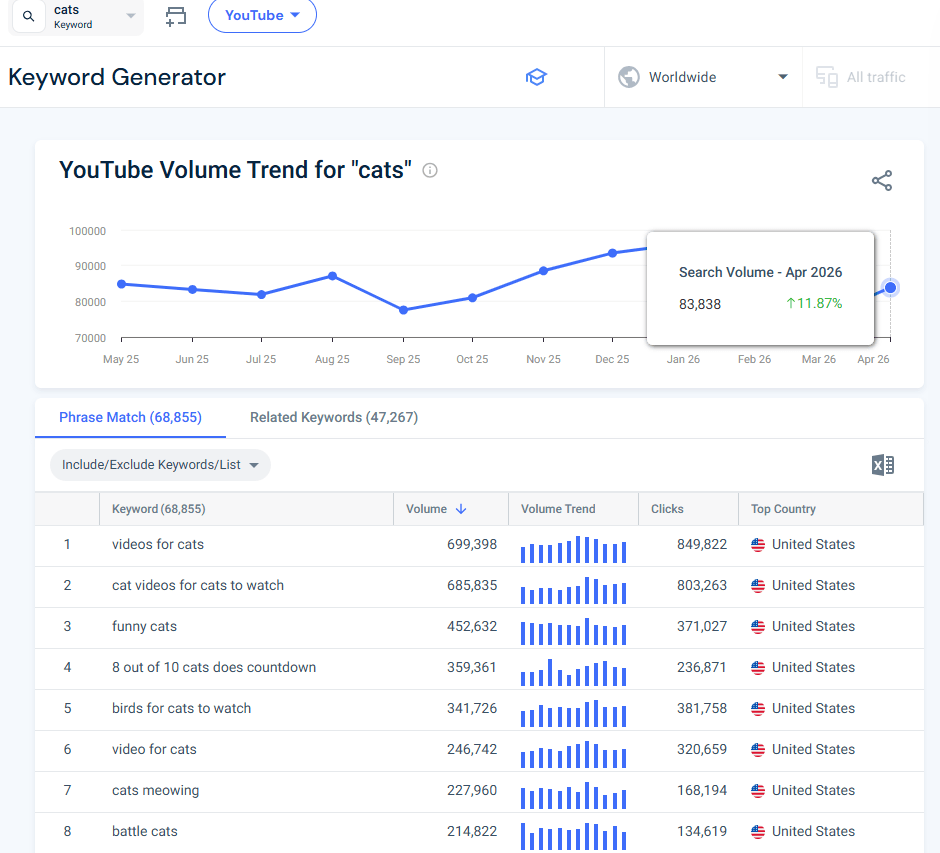Select keyword "cat videos for cats to watch"
940x853 pixels.
198,585
